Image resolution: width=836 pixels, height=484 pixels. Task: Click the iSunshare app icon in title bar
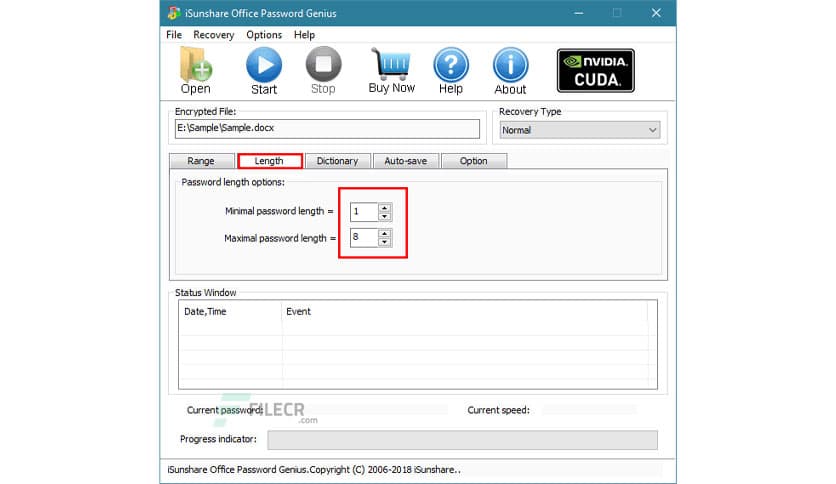click(174, 13)
